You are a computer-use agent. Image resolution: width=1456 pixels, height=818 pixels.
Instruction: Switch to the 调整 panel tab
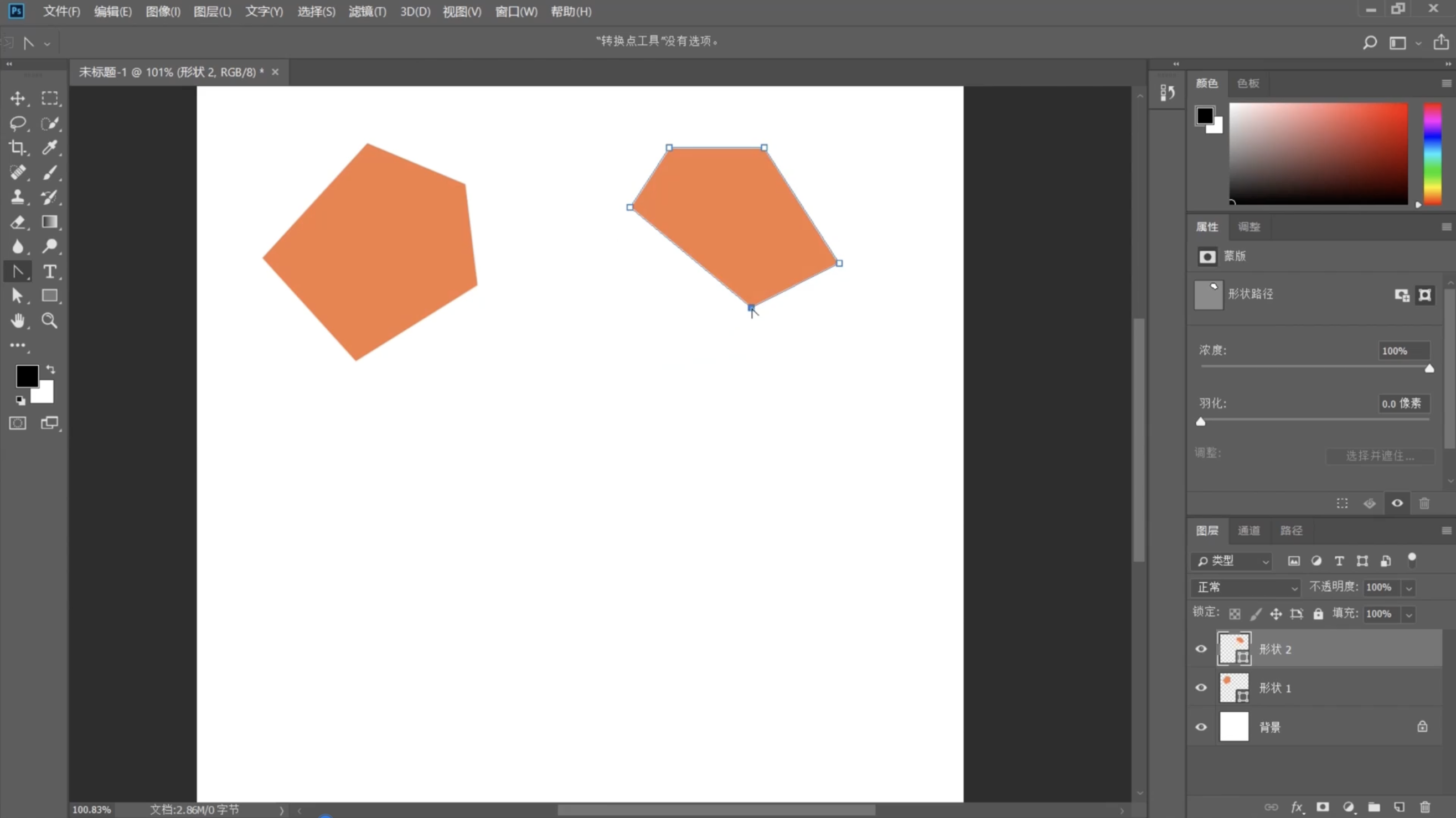pos(1248,226)
